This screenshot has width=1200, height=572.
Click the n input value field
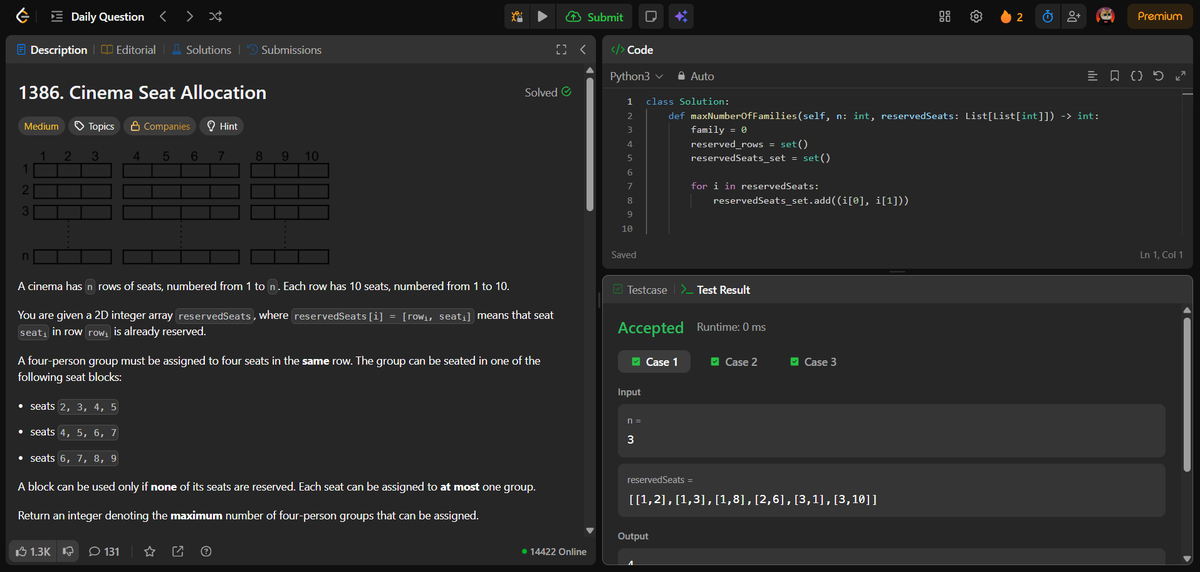(x=892, y=430)
